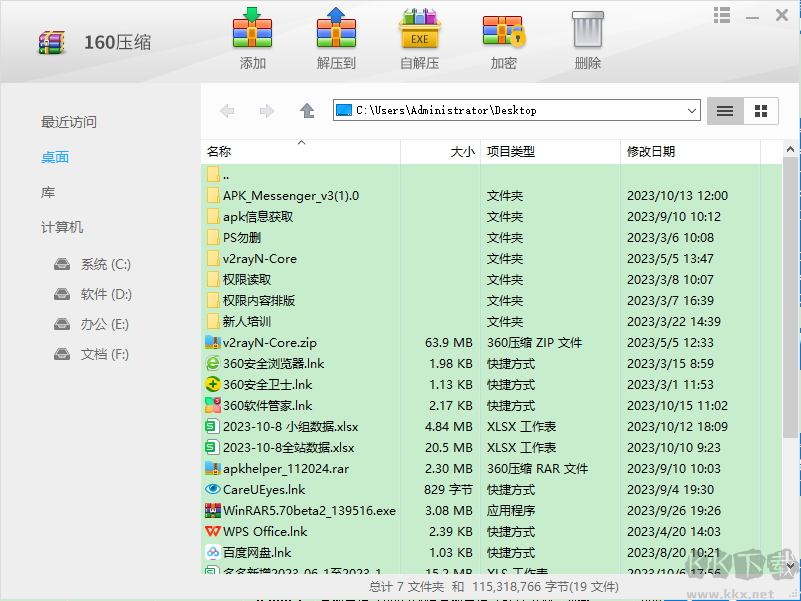Open the APK_Messenger_v3(1).0 folder

click(291, 195)
